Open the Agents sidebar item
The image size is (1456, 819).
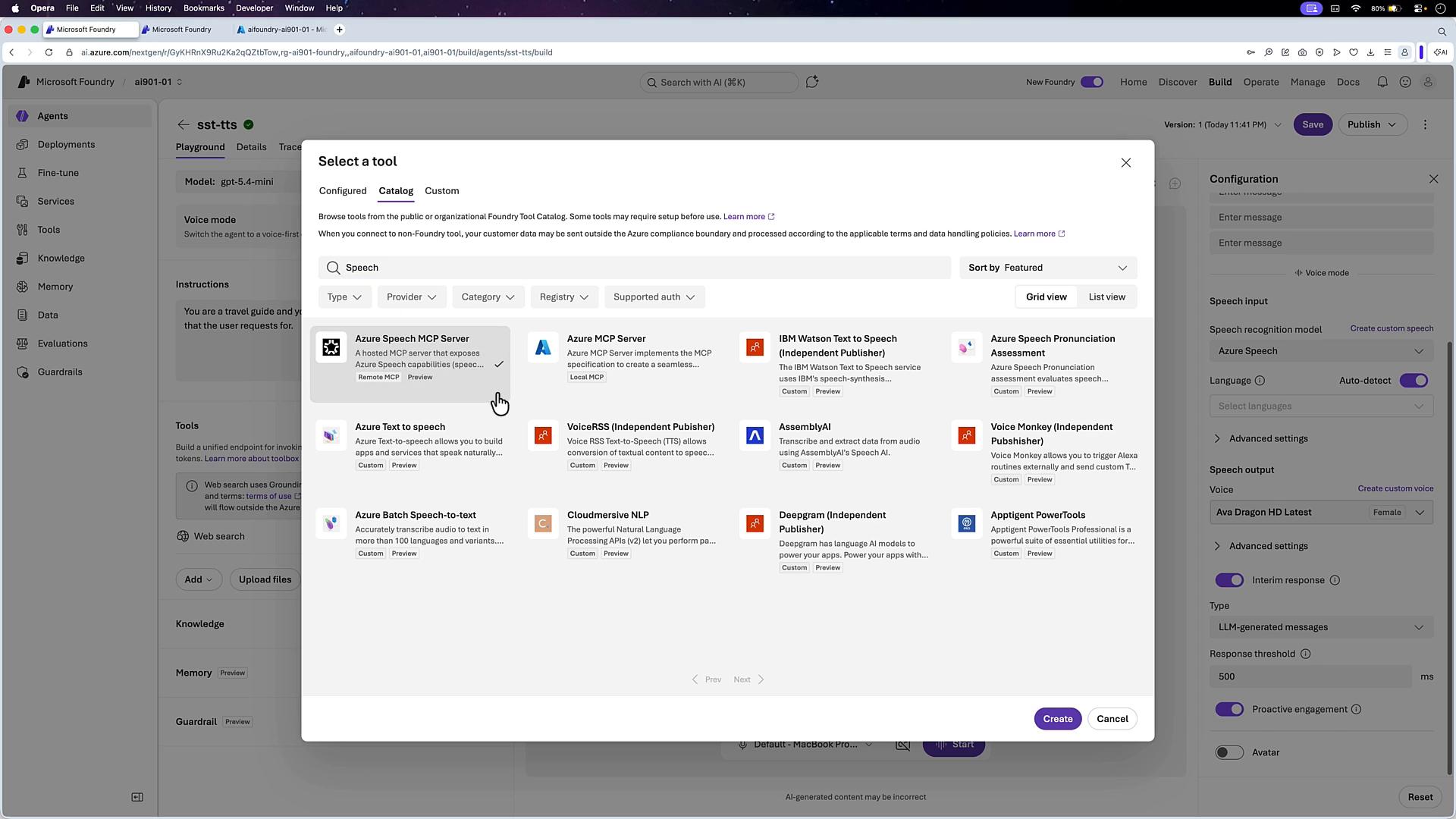80,116
